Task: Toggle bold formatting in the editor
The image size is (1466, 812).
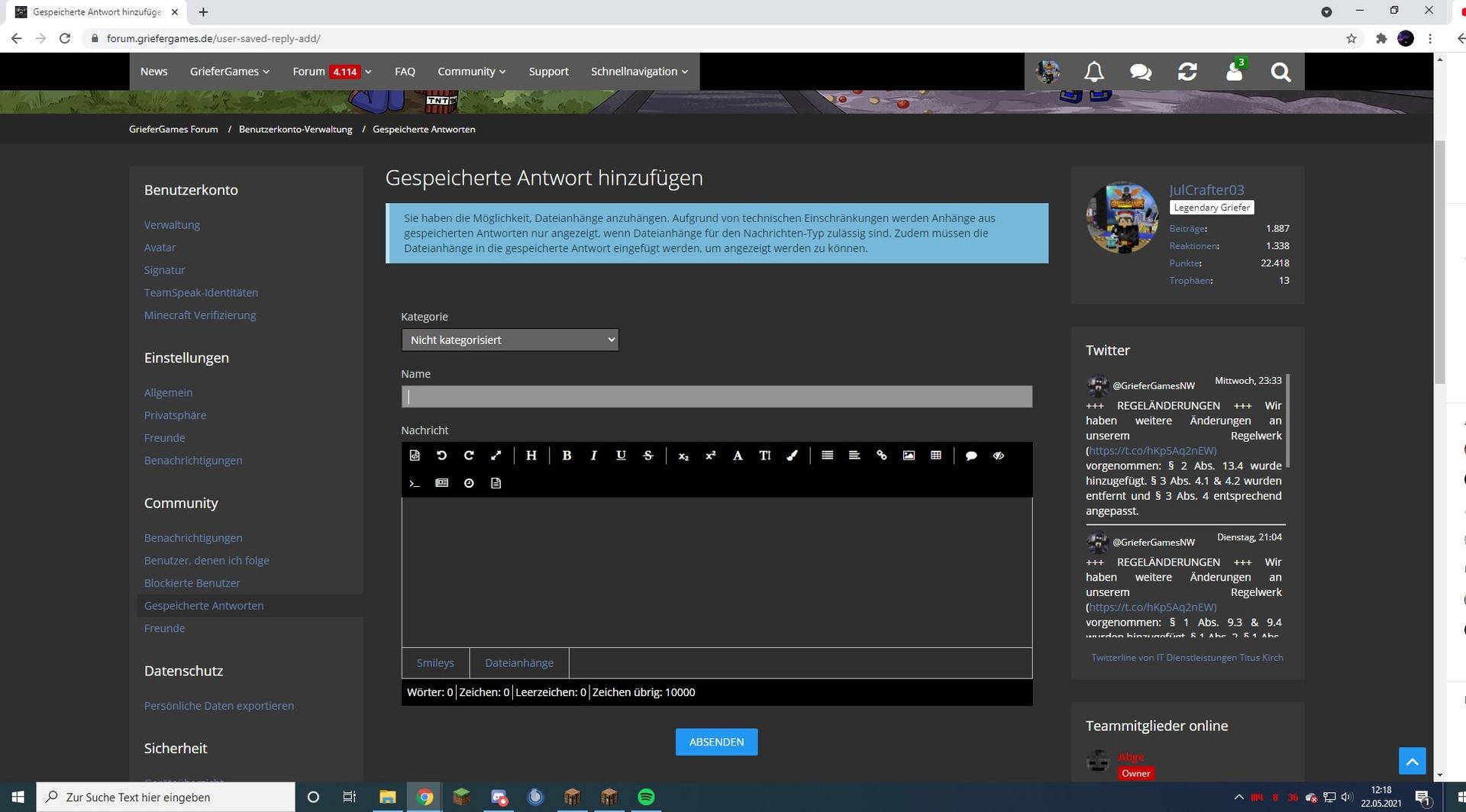Action: (567, 456)
